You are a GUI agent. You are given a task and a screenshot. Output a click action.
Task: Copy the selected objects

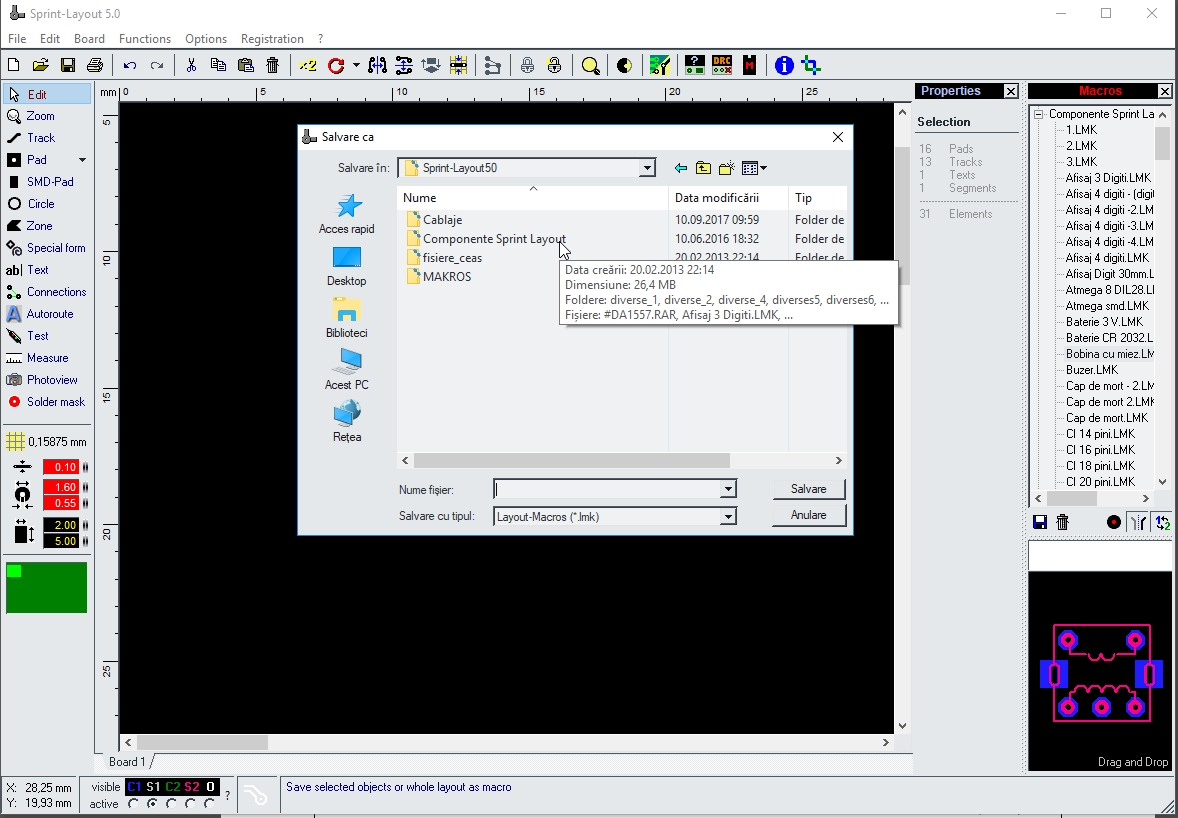[x=219, y=65]
